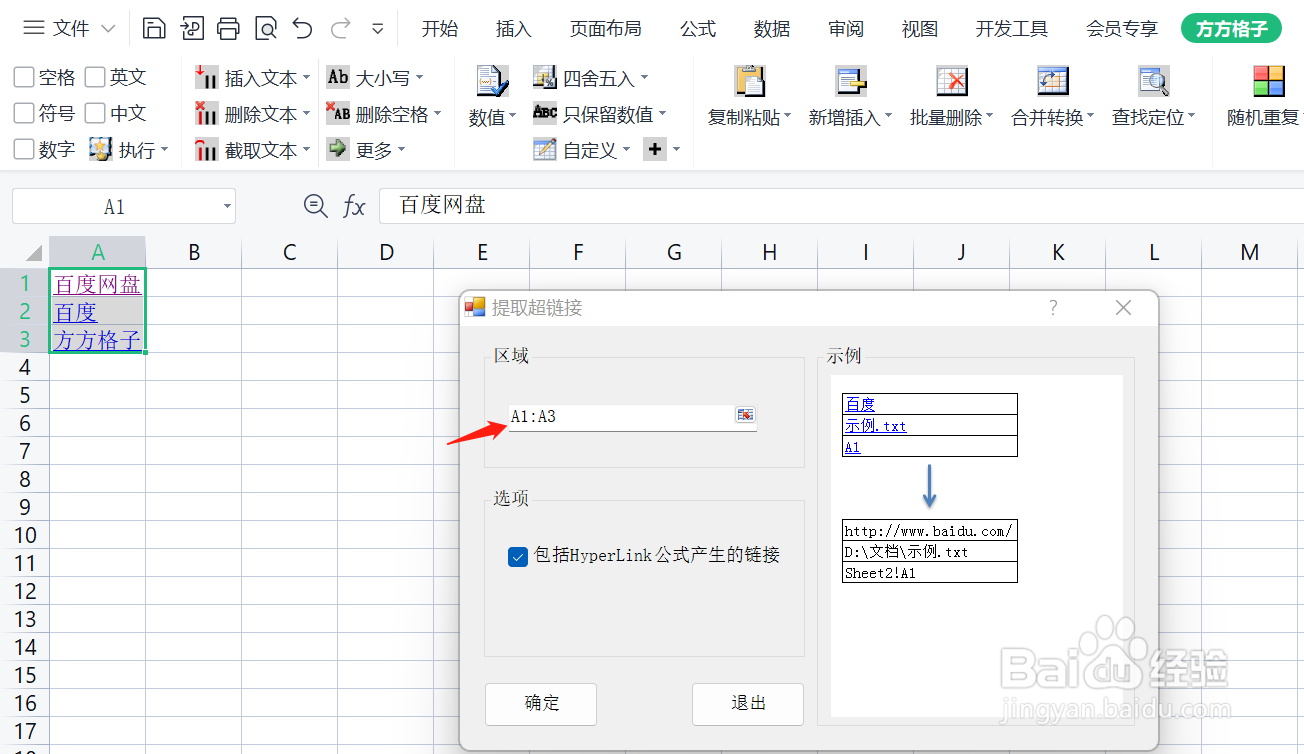Open the 插入 ribbon tab
Viewport: 1304px width, 754px height.
point(514,29)
